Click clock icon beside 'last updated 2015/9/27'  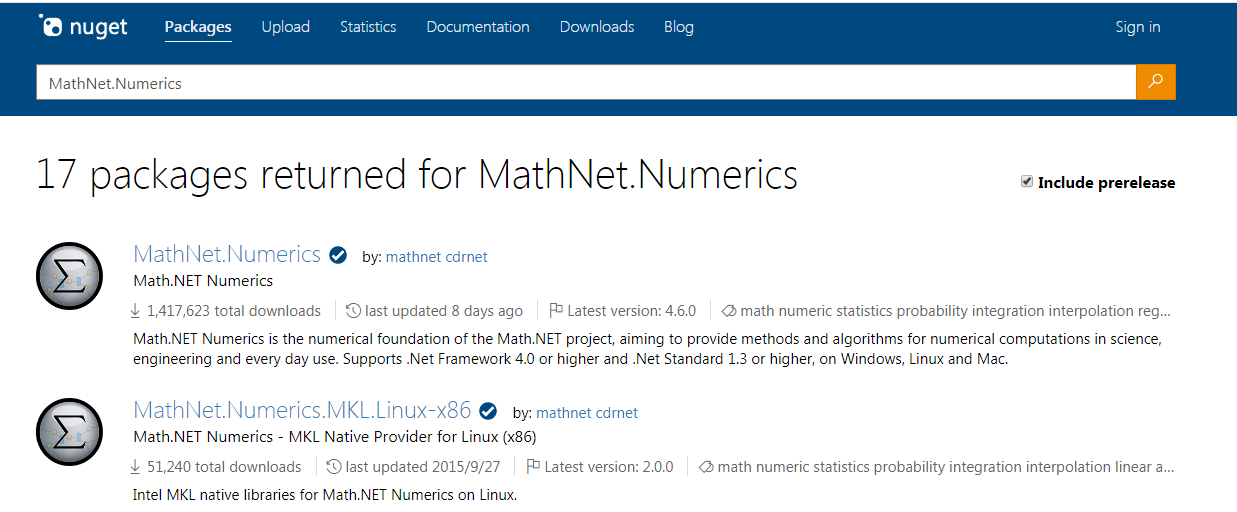click(334, 467)
